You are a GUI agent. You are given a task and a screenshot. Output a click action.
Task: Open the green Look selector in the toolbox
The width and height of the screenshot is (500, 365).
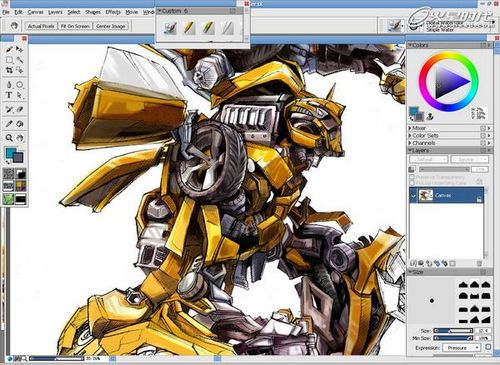(x=8, y=199)
